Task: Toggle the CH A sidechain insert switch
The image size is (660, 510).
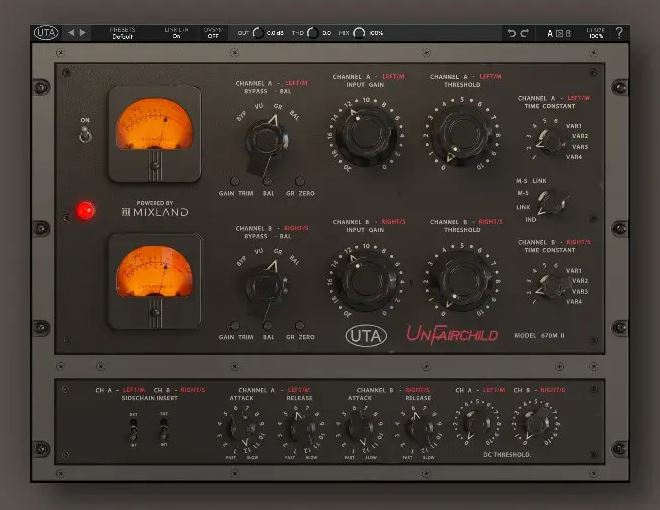Action: tap(132, 430)
